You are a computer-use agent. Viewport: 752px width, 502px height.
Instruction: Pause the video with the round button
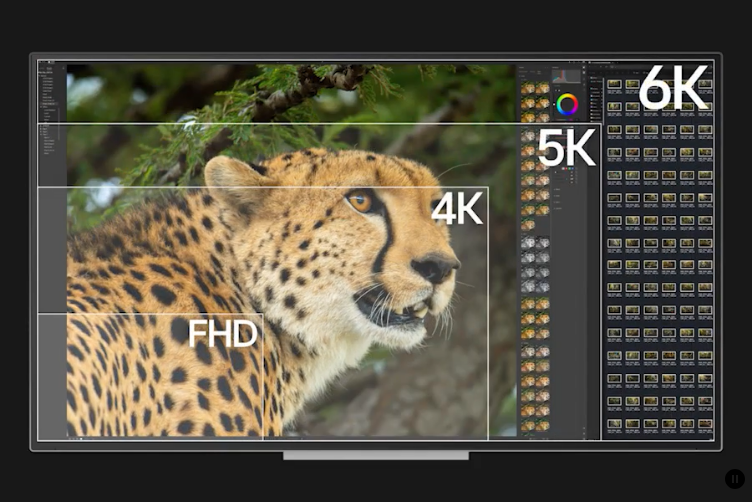[734, 479]
